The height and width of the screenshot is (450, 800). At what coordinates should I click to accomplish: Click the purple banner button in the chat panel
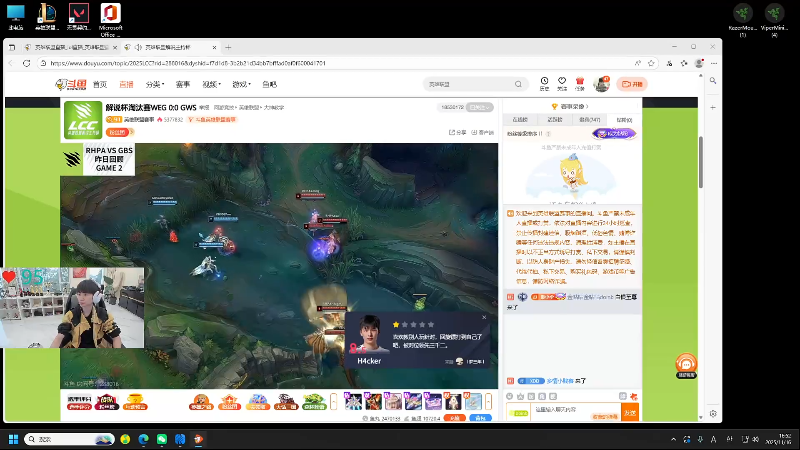614,133
